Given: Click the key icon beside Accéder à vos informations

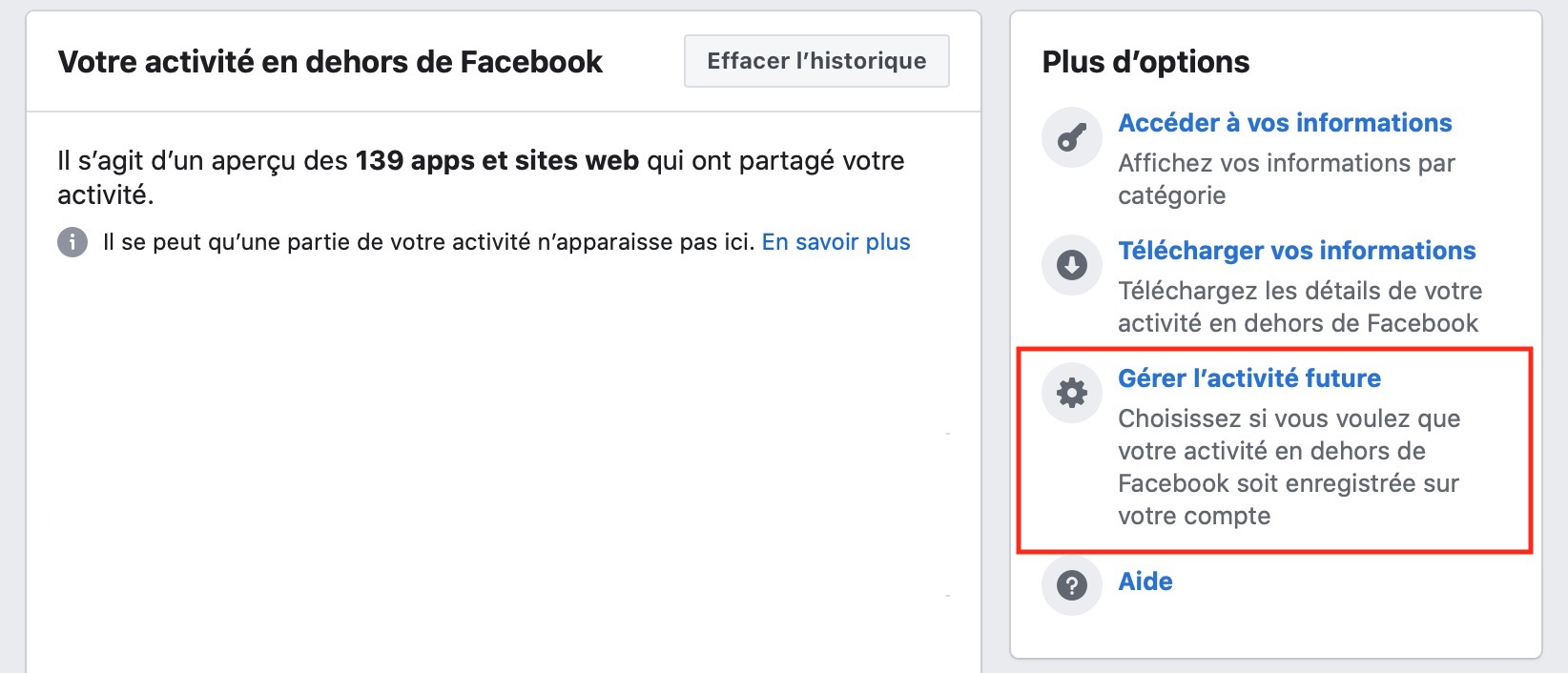Looking at the screenshot, I should [x=1071, y=136].
